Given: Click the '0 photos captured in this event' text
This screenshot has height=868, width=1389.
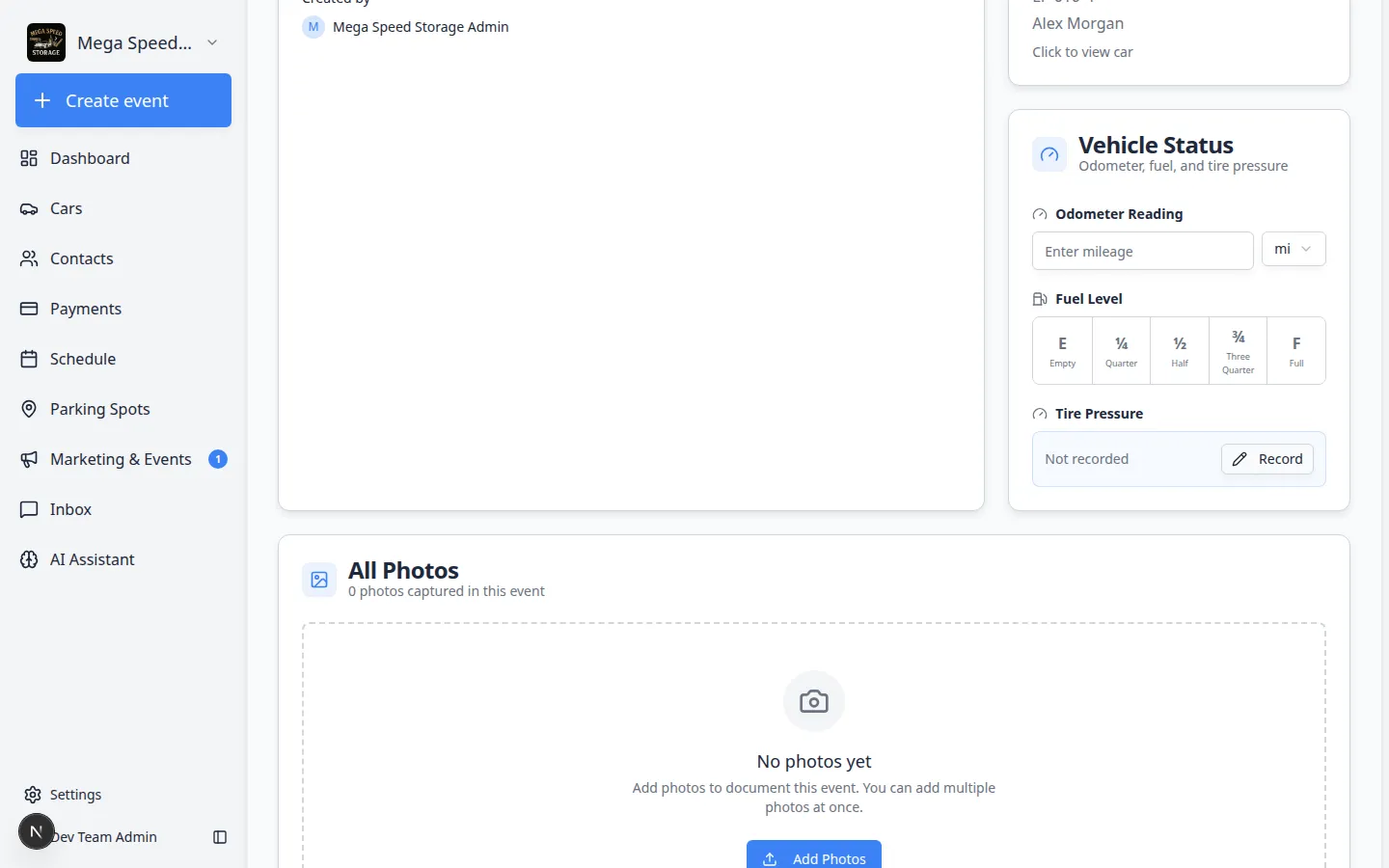Looking at the screenshot, I should click(x=447, y=591).
